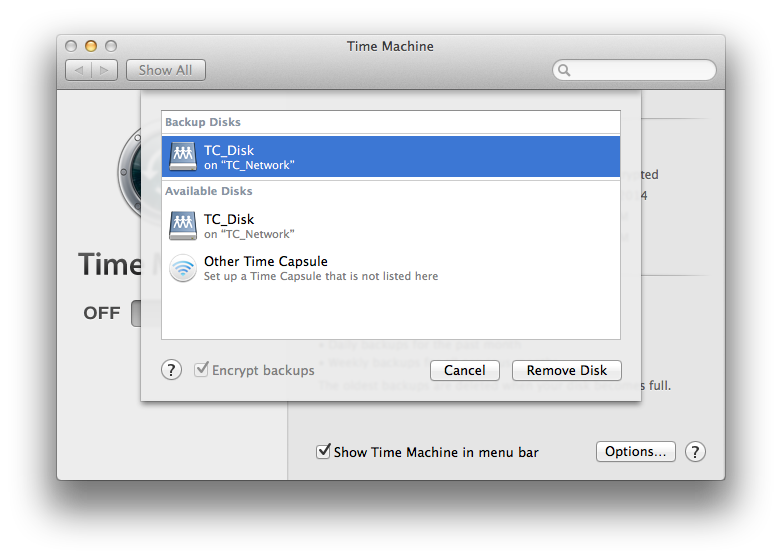Toggle Show Time Machine in menu bar
Screen dimensions: 782x559
(323, 451)
